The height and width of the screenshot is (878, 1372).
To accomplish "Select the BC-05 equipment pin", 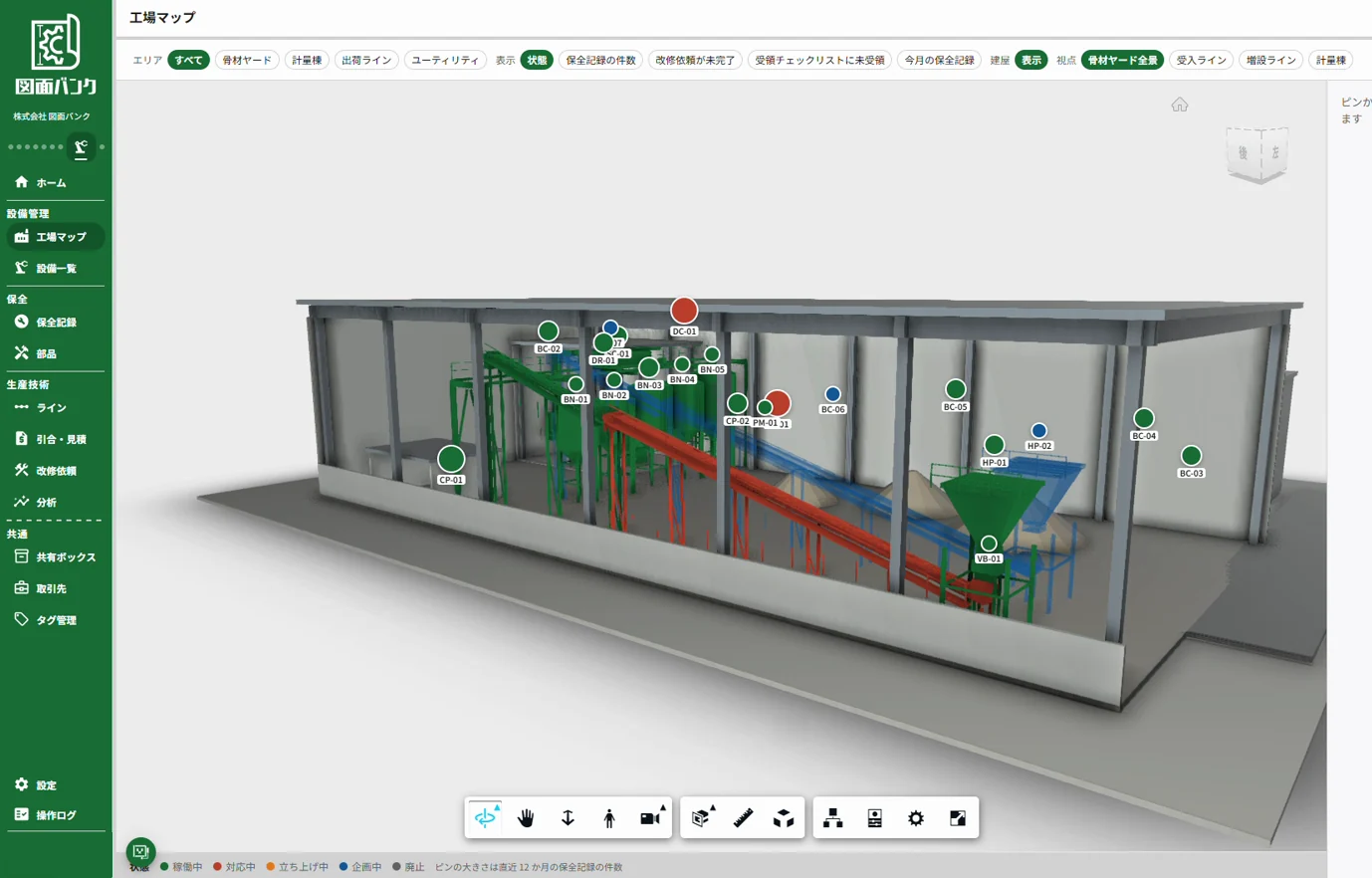I will coord(956,389).
